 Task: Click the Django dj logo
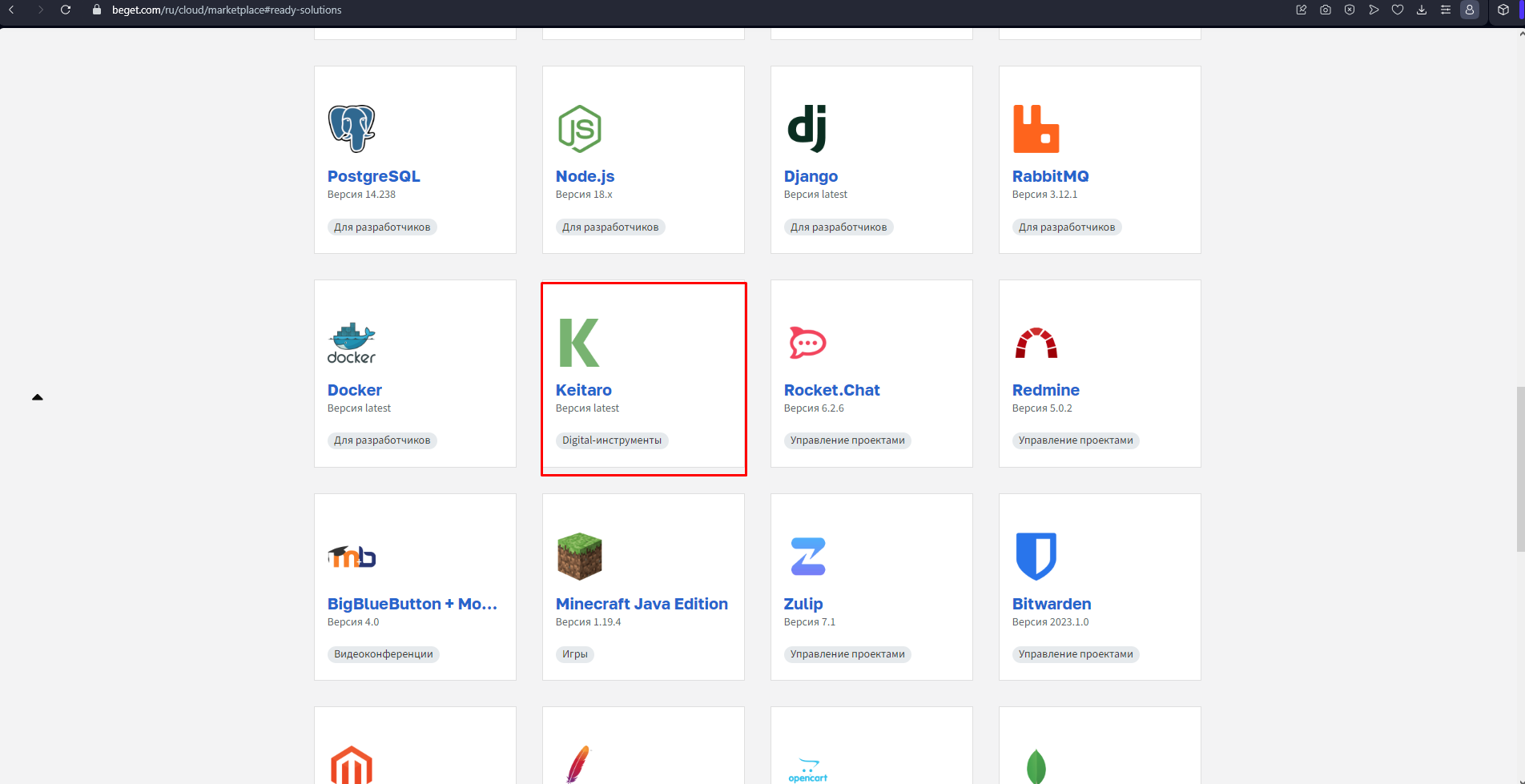tap(807, 128)
